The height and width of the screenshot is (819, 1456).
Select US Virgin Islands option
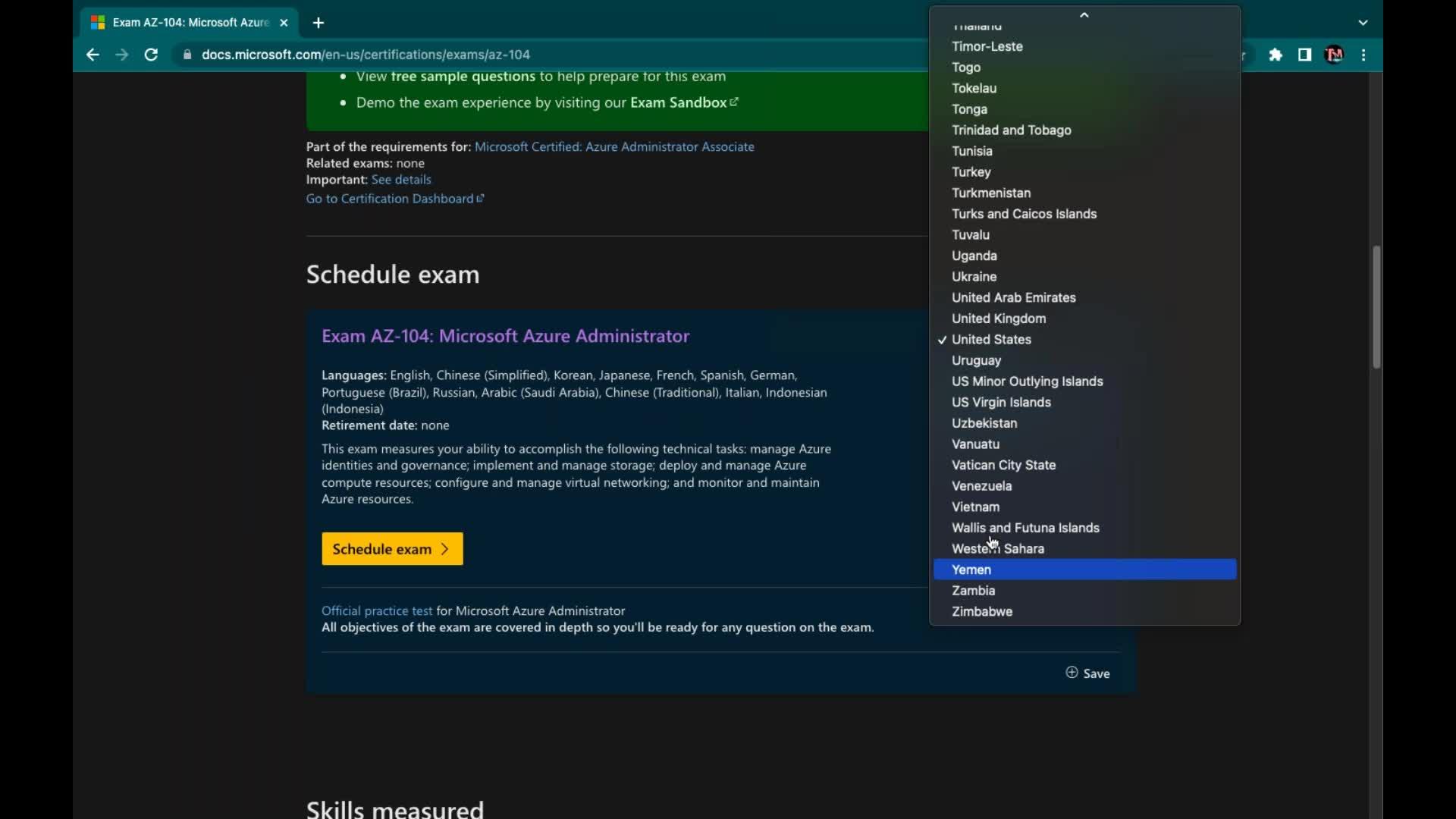pyautogui.click(x=1084, y=403)
